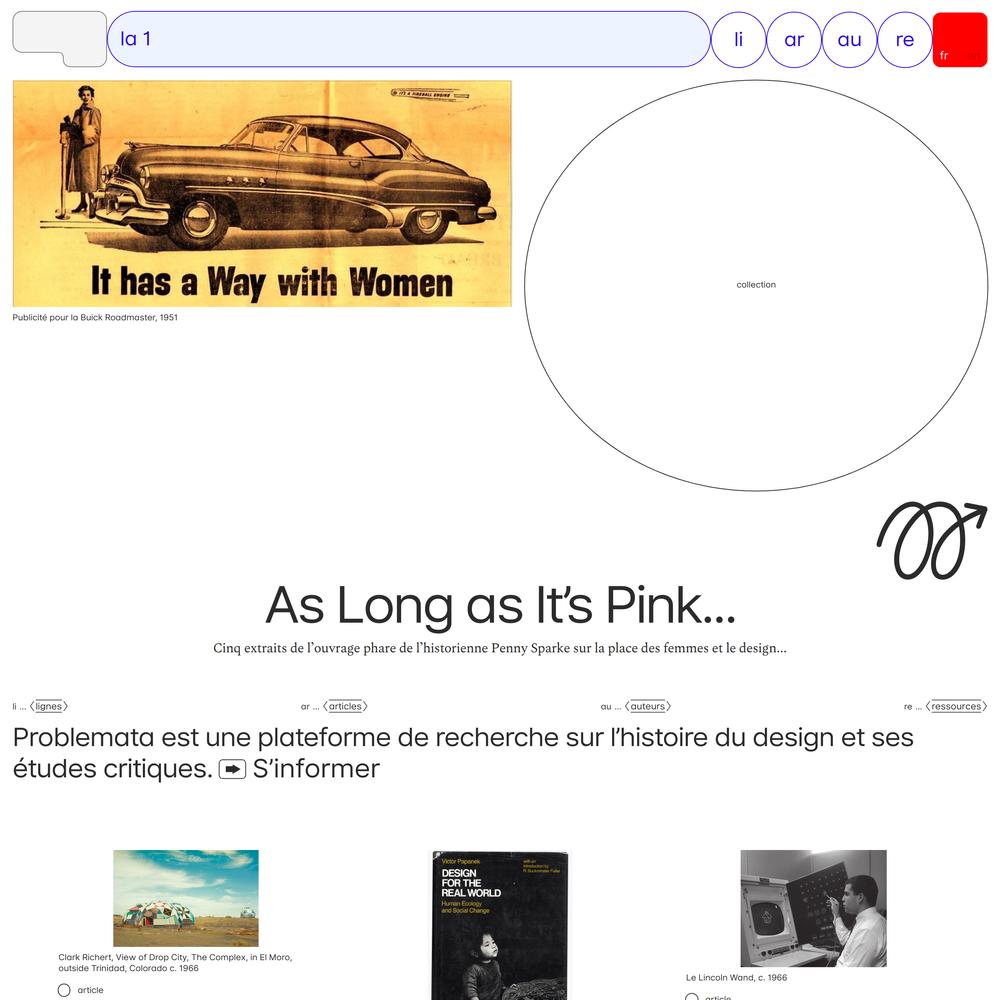
Task: Click the arrow icon before S'informer
Action: click(232, 770)
